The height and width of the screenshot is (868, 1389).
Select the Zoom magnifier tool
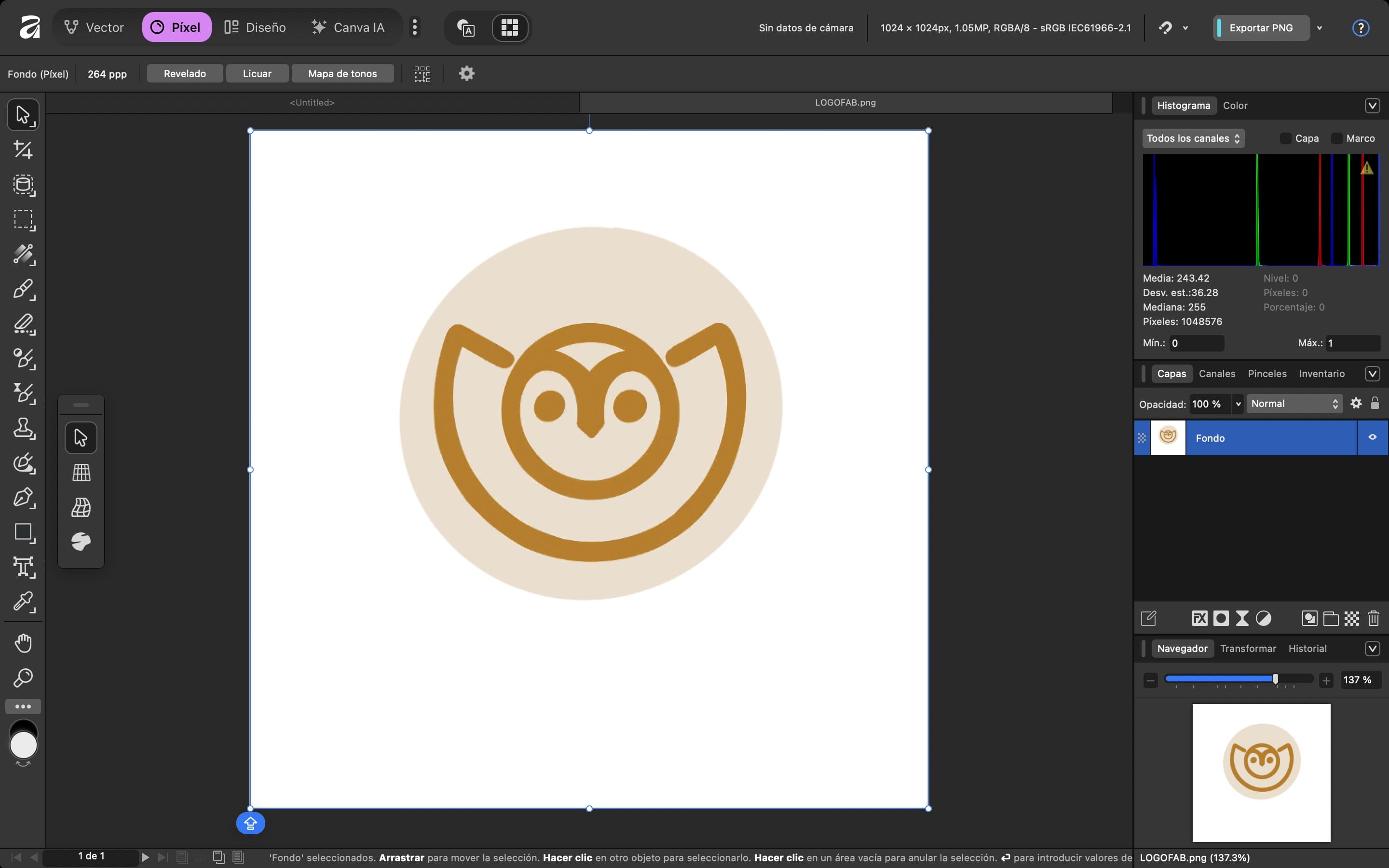click(x=23, y=678)
